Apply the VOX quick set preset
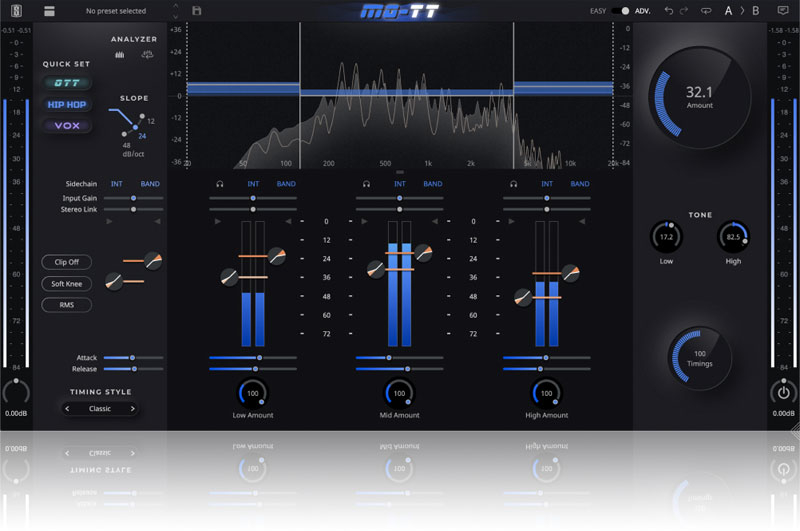800x531 pixels. (66, 126)
